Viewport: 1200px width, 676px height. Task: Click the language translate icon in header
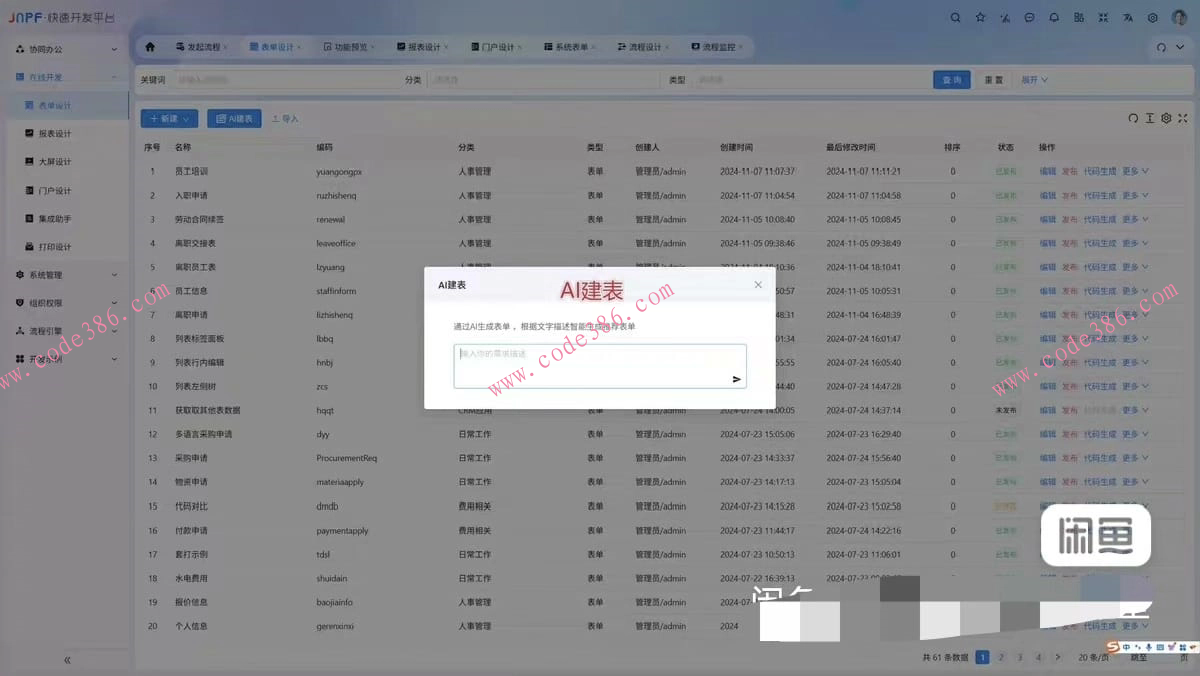[1128, 17]
